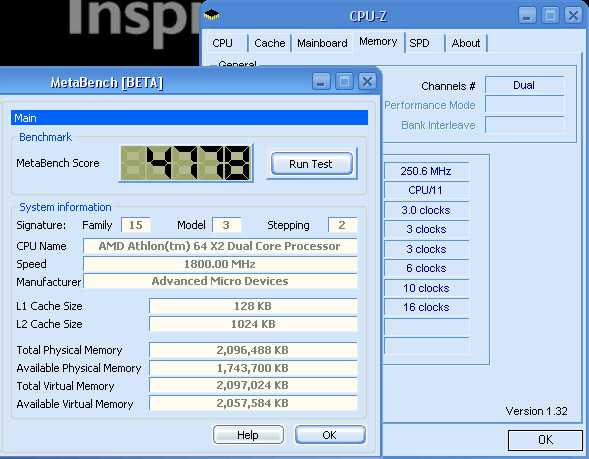Click the 250.6 MHz frequency value
589x459 pixels.
pyautogui.click(x=426, y=171)
